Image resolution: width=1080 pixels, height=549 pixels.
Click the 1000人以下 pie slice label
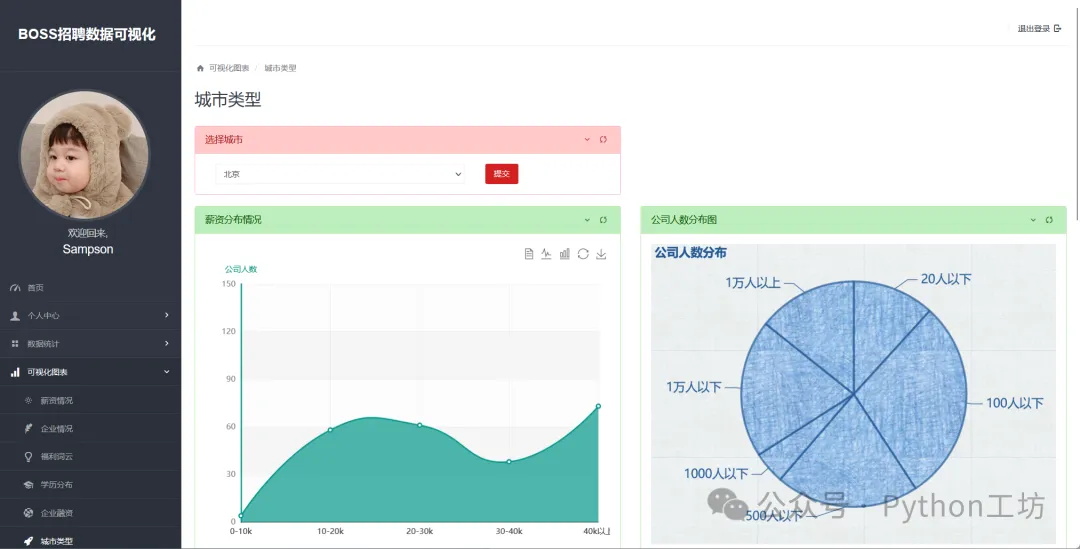tap(716, 473)
